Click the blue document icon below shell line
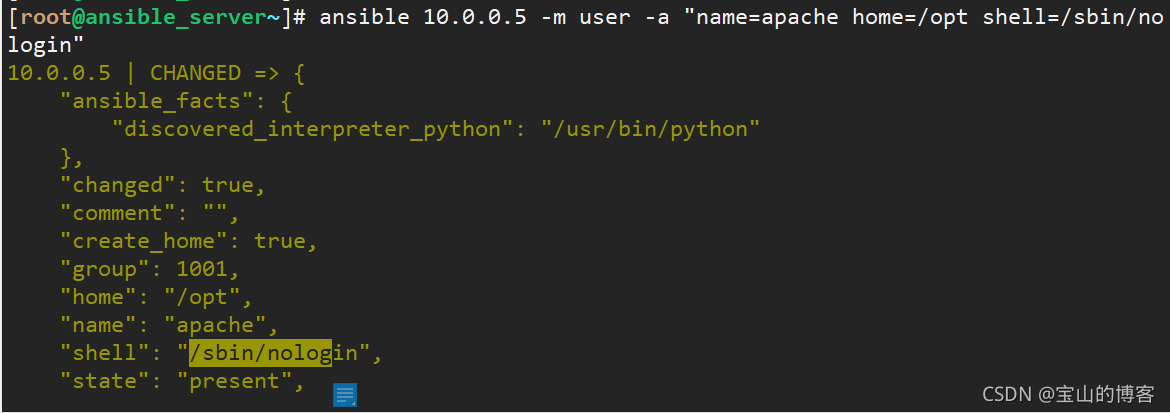 coord(345,395)
